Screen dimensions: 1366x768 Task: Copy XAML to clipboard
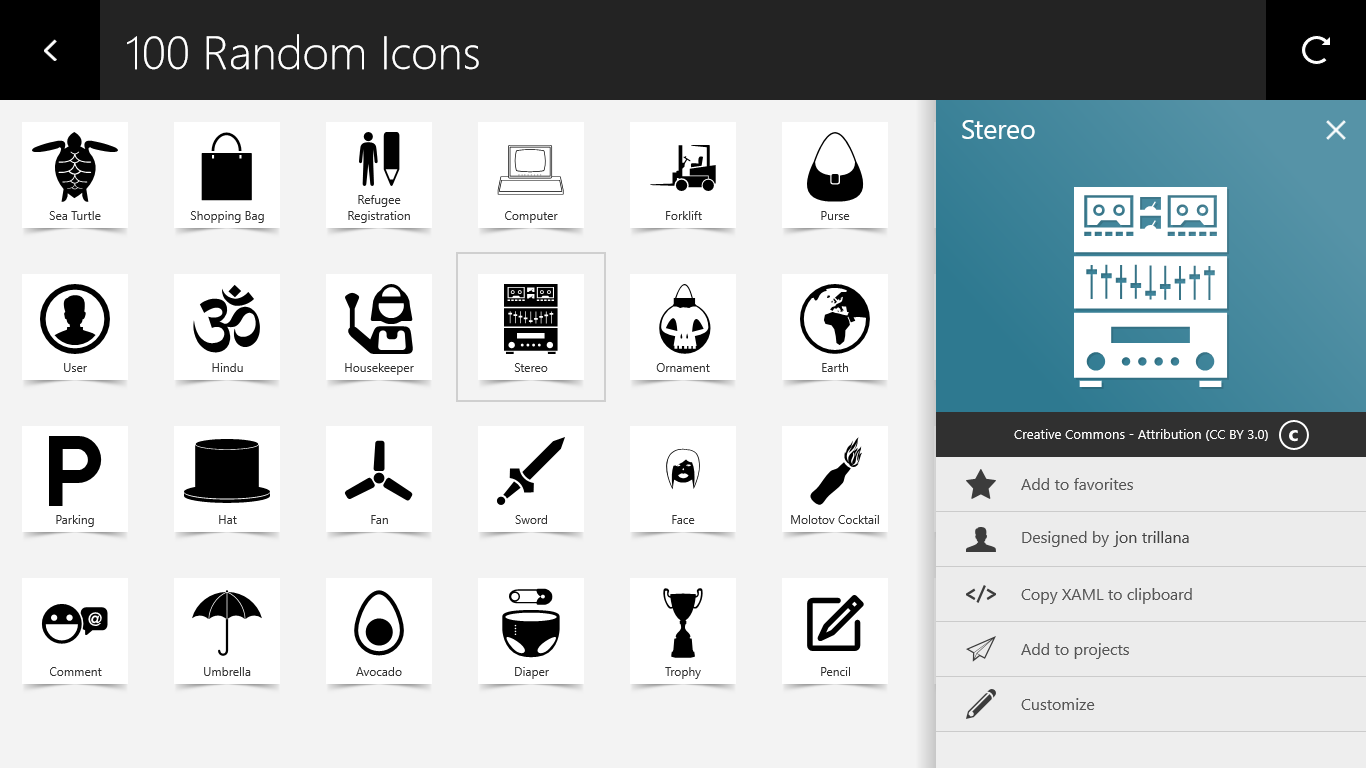point(1105,594)
